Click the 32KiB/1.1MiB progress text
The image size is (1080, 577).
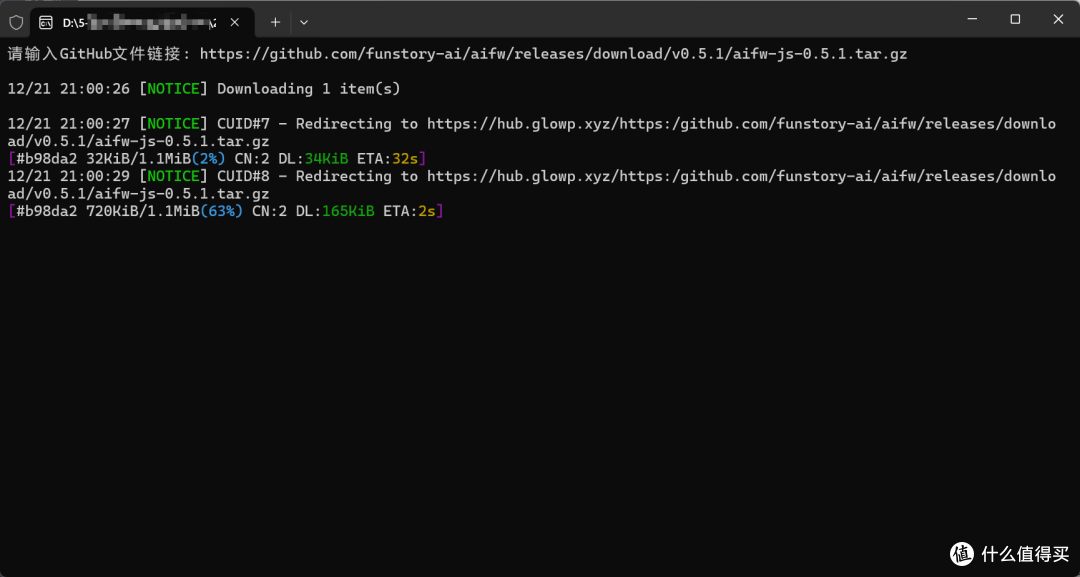tap(138, 159)
